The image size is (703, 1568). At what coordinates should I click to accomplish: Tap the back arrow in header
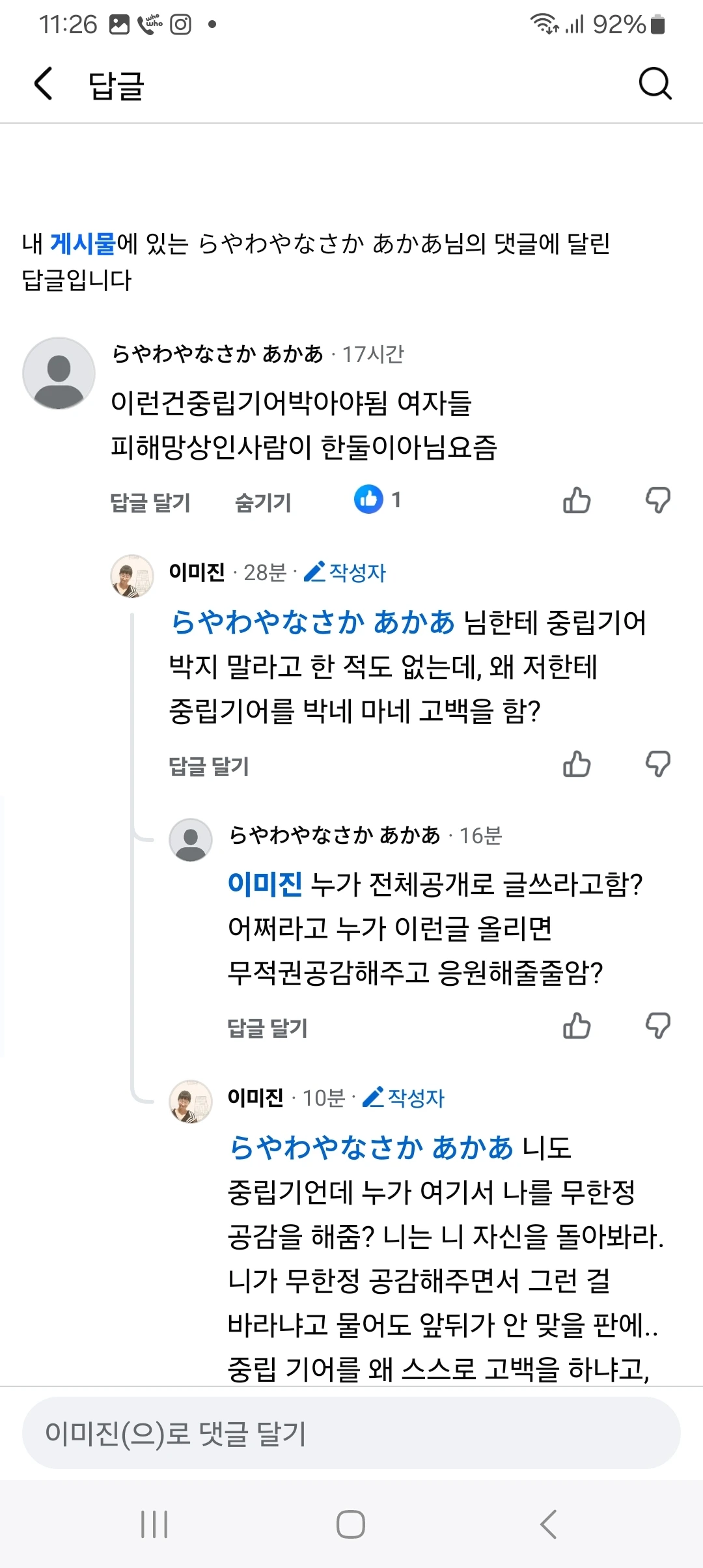tap(43, 84)
